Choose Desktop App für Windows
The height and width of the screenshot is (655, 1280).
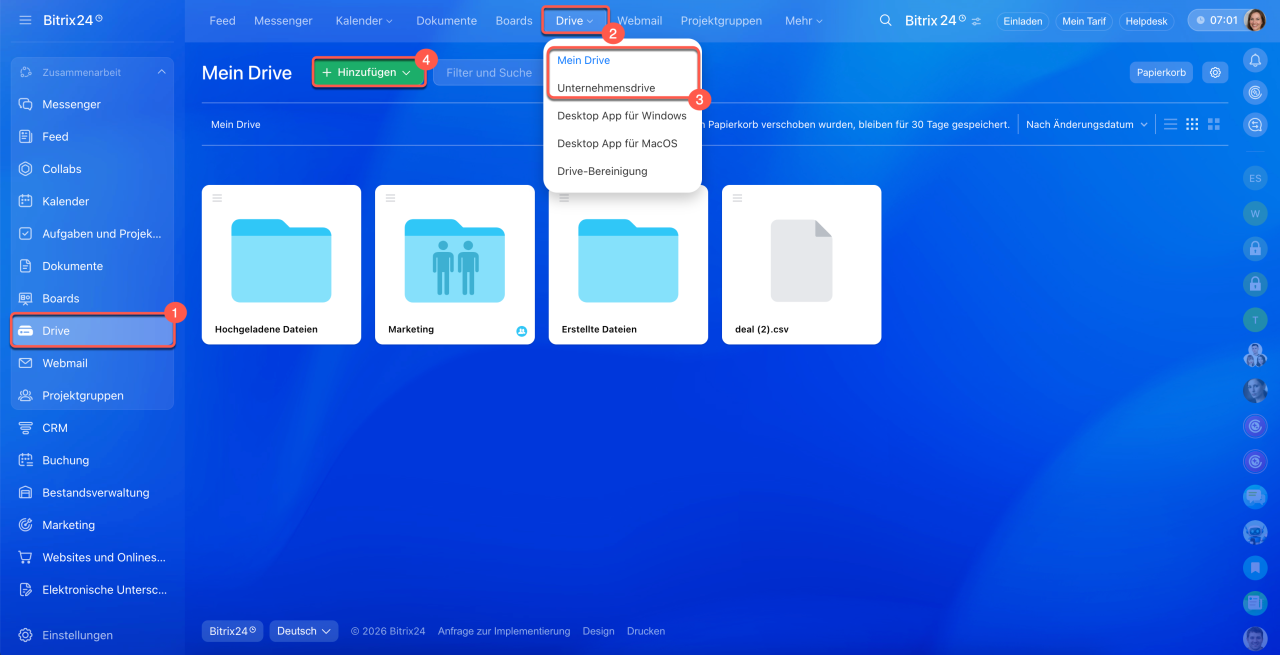tap(622, 116)
